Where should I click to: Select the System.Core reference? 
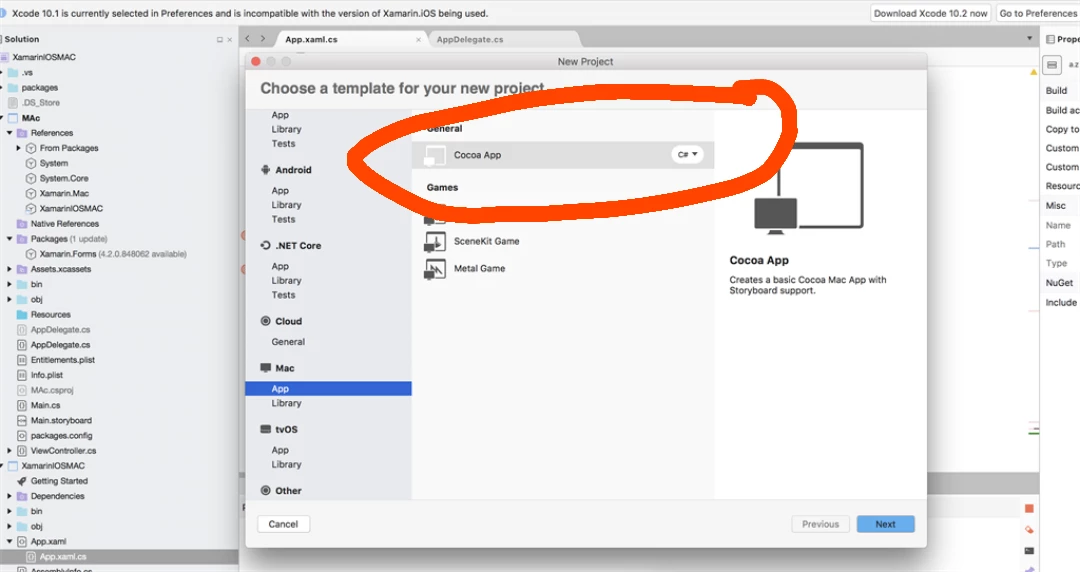click(x=64, y=178)
